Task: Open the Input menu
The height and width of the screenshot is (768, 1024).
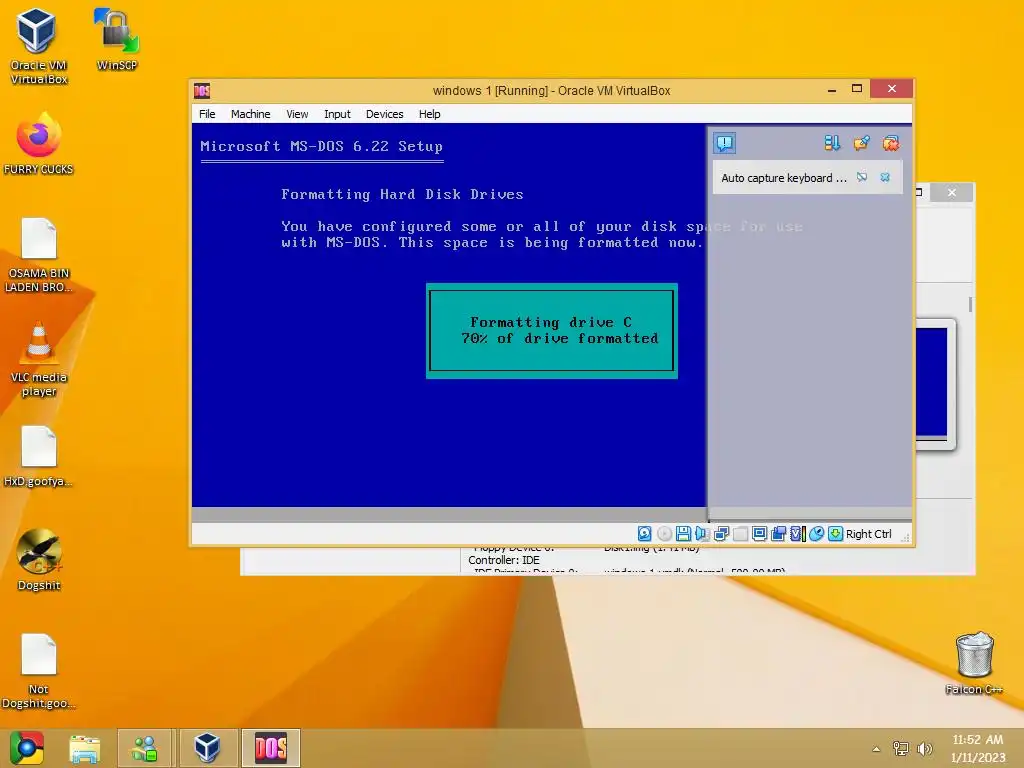Action: click(x=337, y=114)
